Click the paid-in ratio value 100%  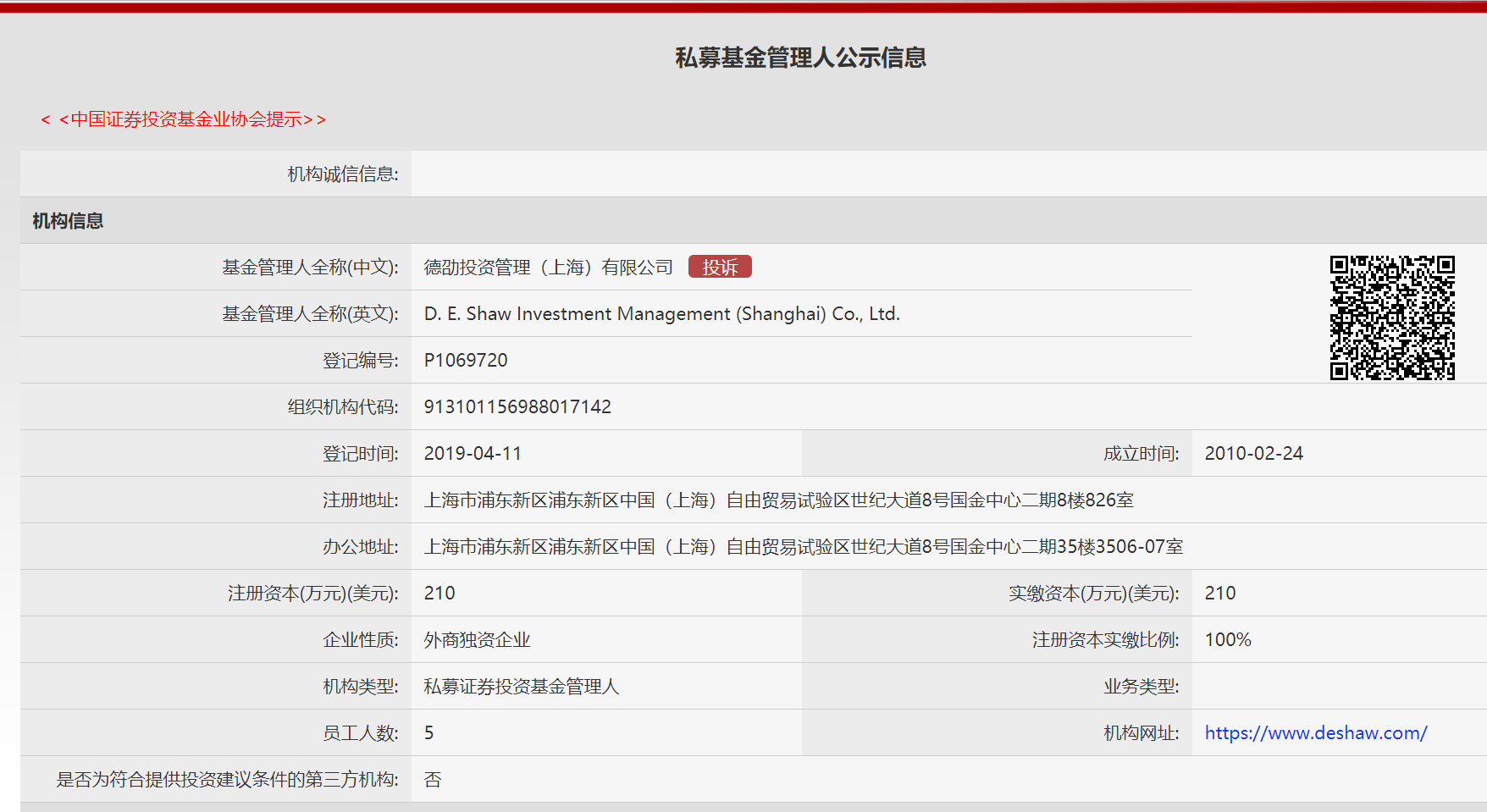1228,640
